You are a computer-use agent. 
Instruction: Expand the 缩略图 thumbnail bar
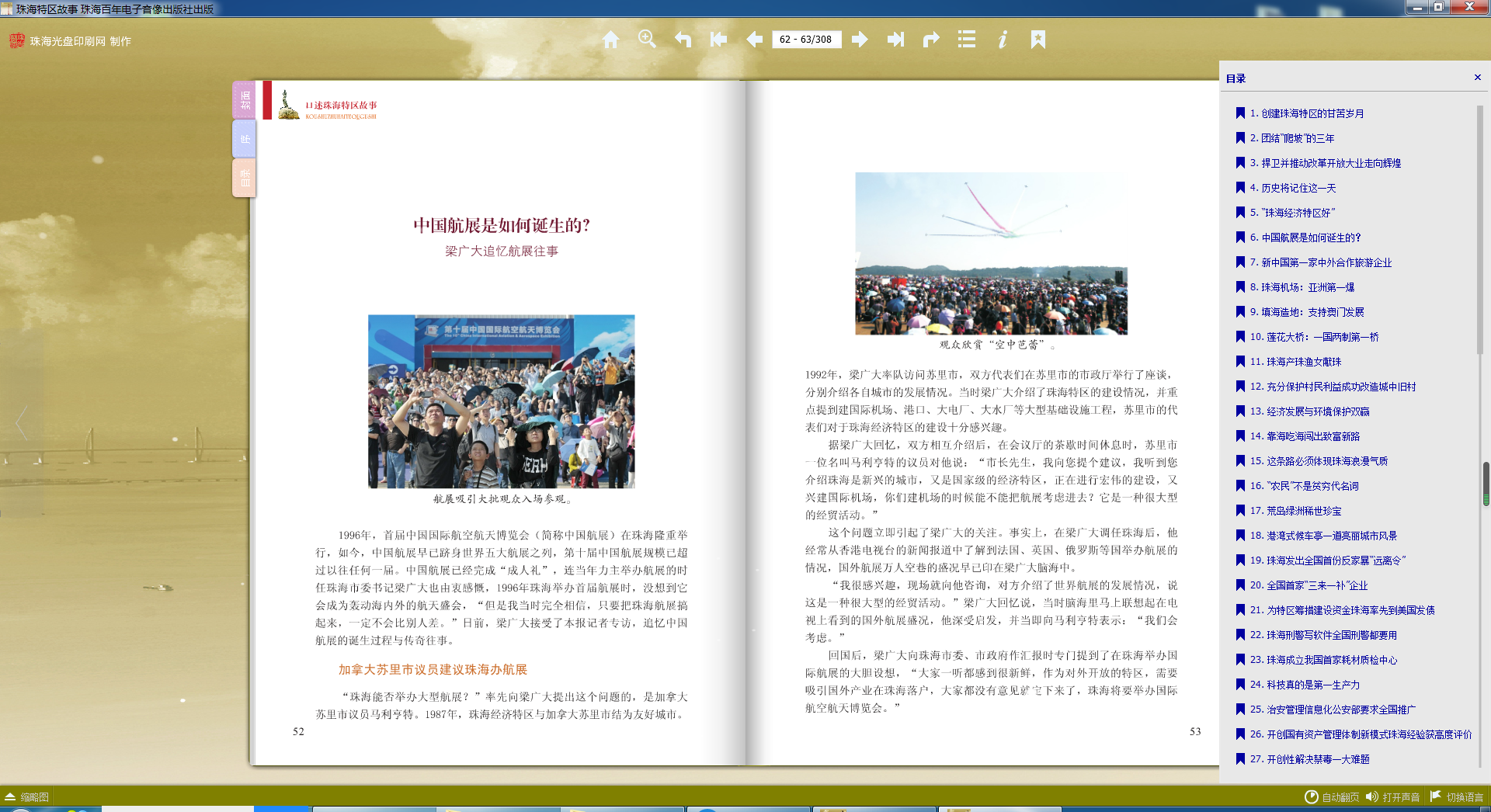pos(27,797)
